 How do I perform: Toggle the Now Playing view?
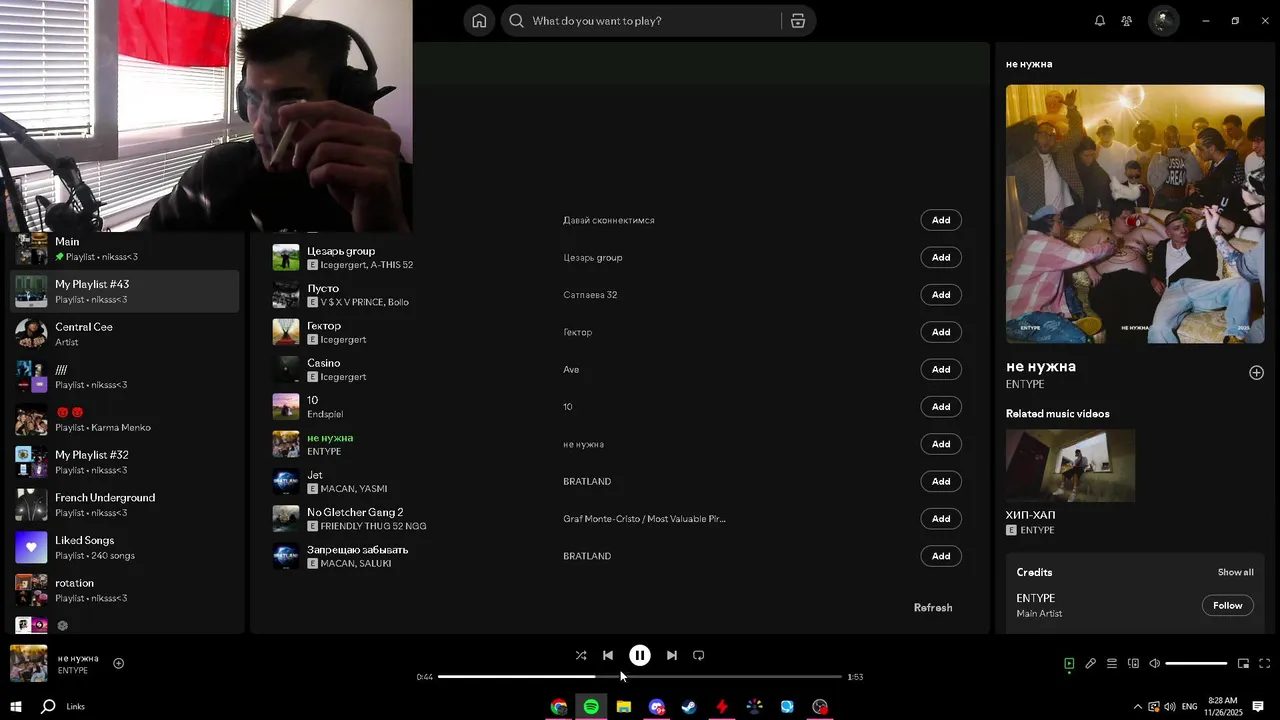click(1069, 664)
